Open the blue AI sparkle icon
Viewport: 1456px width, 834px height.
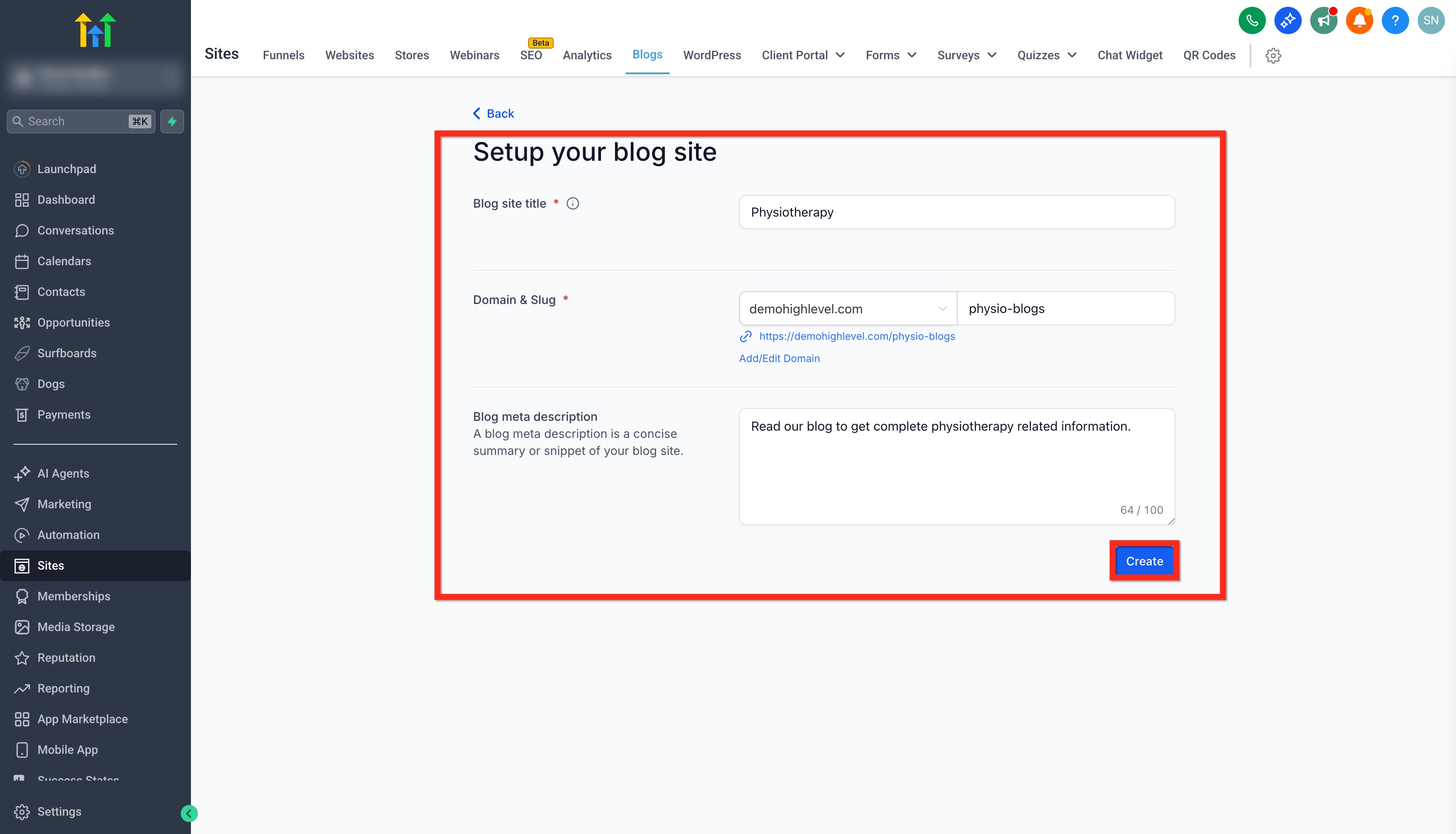click(1287, 20)
